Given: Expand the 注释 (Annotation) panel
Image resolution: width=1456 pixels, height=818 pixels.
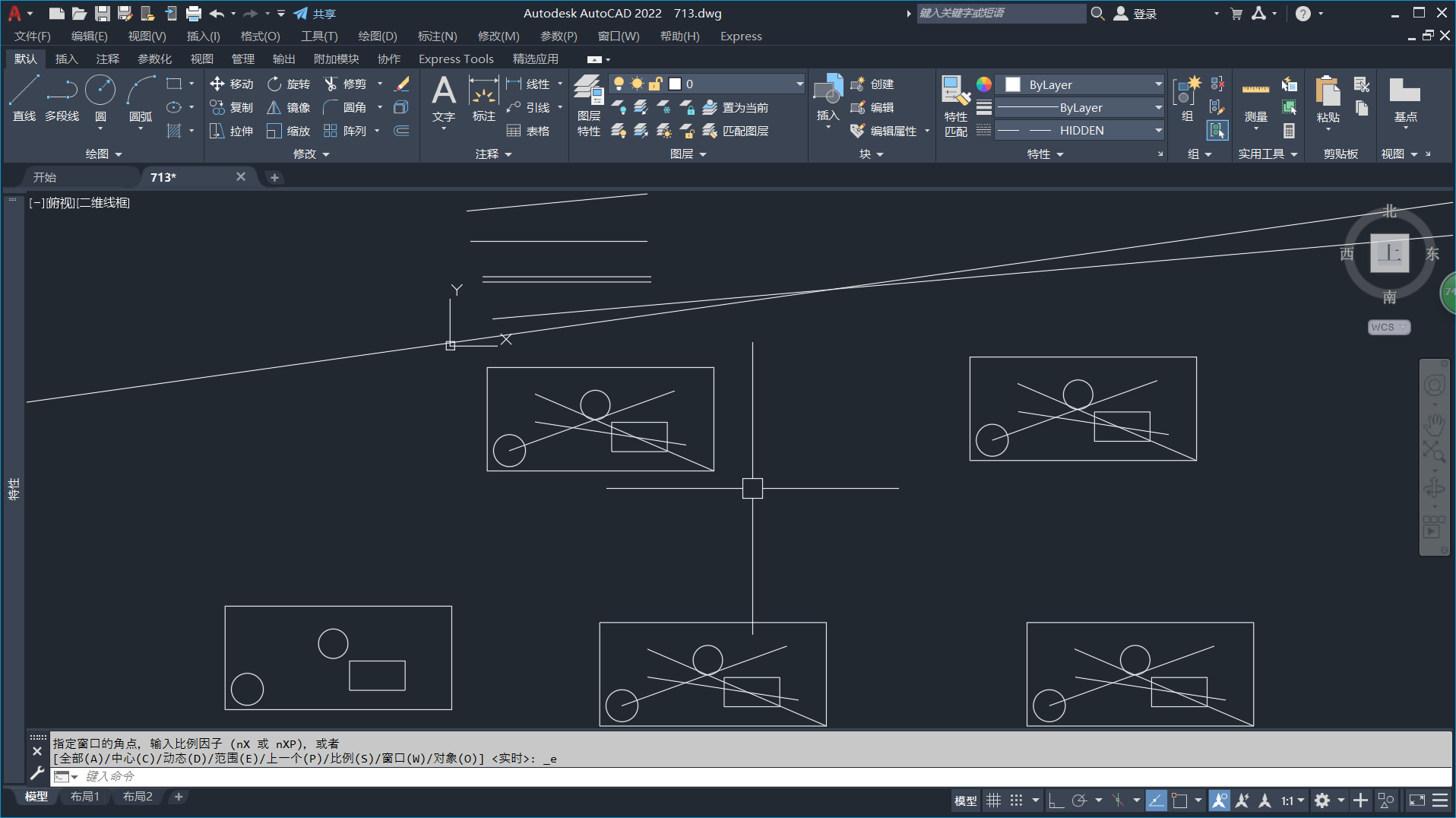Looking at the screenshot, I should (x=494, y=154).
